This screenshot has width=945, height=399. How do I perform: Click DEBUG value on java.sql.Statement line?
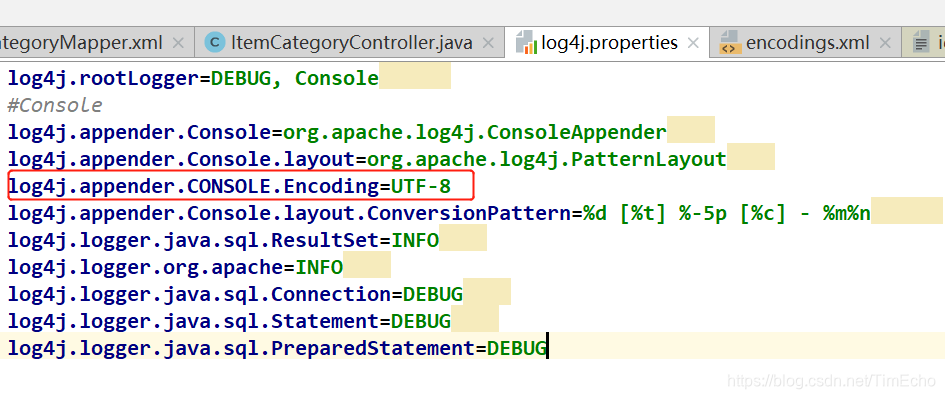pos(421,321)
